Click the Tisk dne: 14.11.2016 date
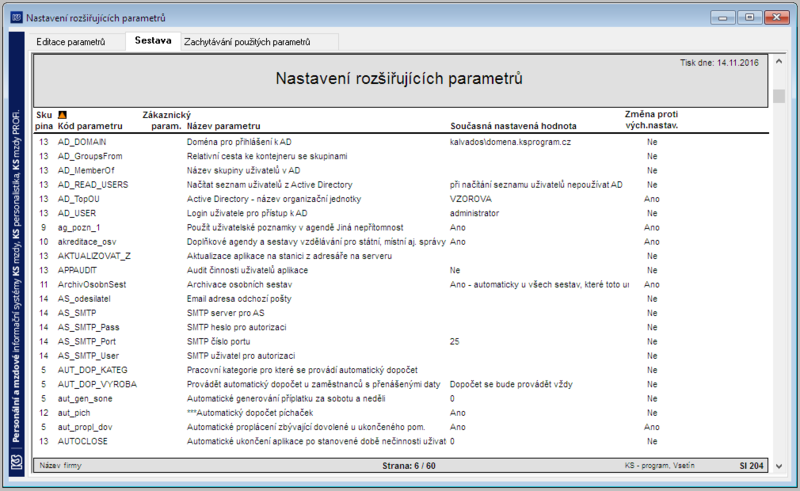 (x=719, y=63)
